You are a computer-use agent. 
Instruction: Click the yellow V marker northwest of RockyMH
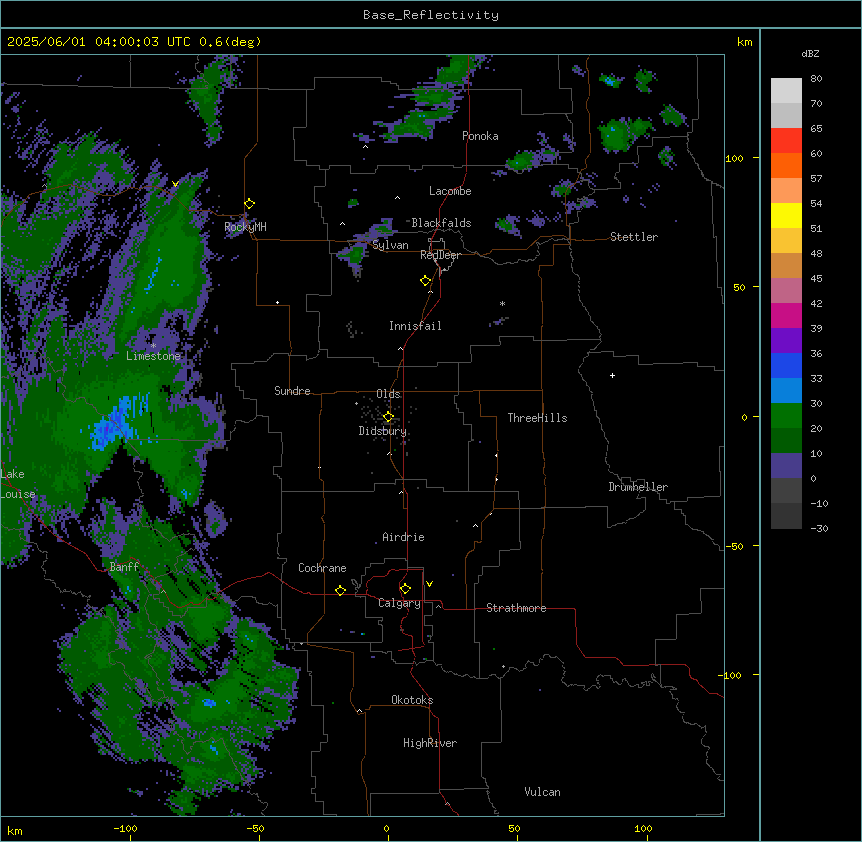coord(175,184)
